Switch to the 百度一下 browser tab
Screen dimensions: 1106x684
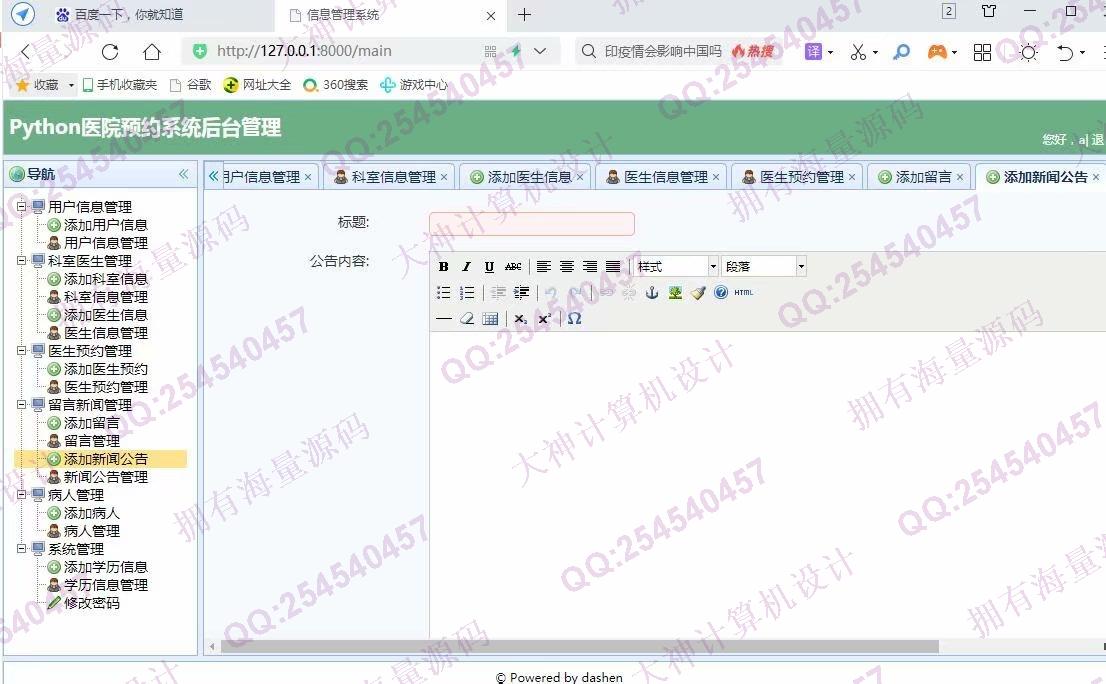(128, 14)
